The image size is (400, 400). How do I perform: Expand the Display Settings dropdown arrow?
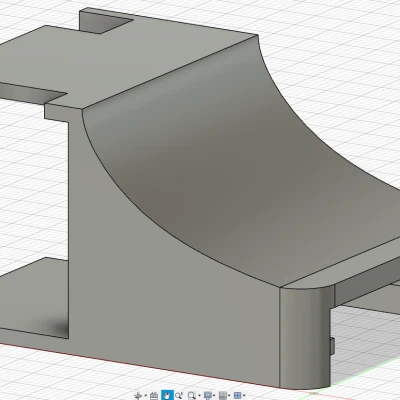(214, 396)
